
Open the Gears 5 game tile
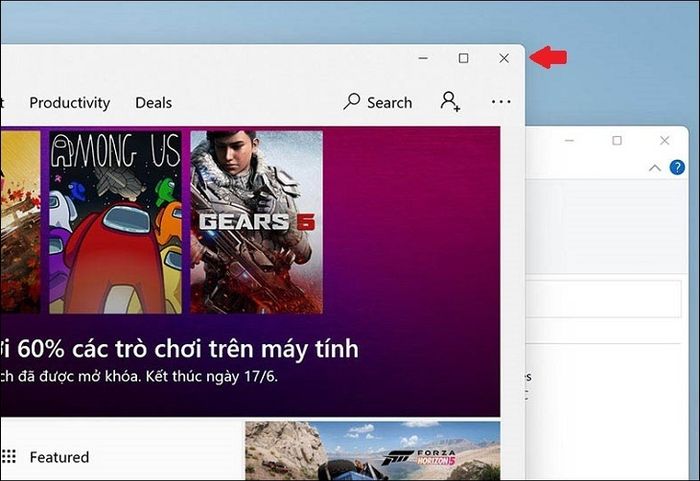pos(257,222)
